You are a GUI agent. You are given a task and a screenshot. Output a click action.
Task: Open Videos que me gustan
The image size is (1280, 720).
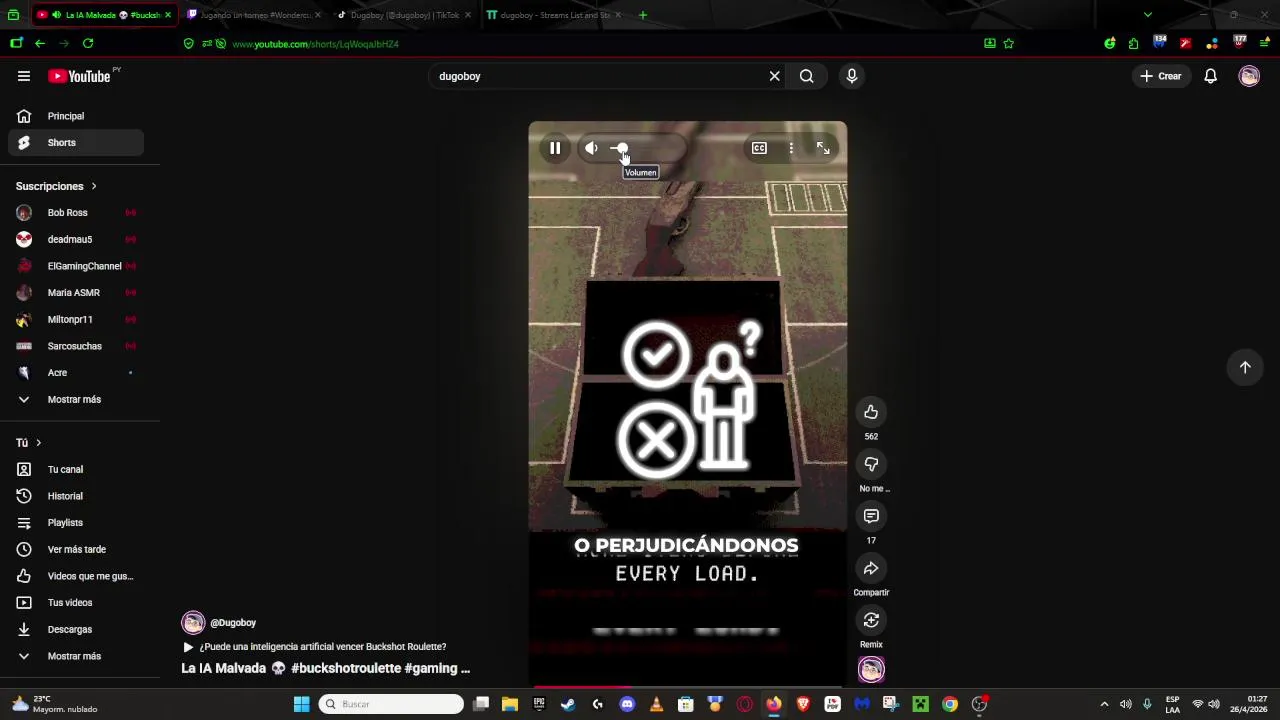click(76, 576)
